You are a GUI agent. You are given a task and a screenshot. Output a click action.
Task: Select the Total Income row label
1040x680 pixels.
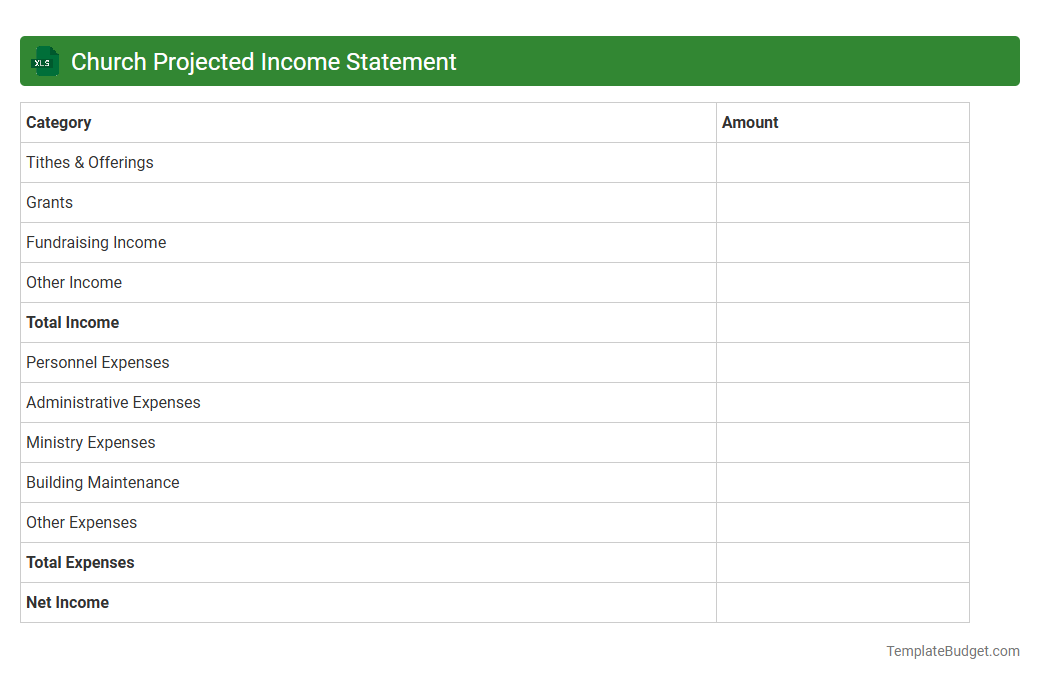tap(72, 322)
